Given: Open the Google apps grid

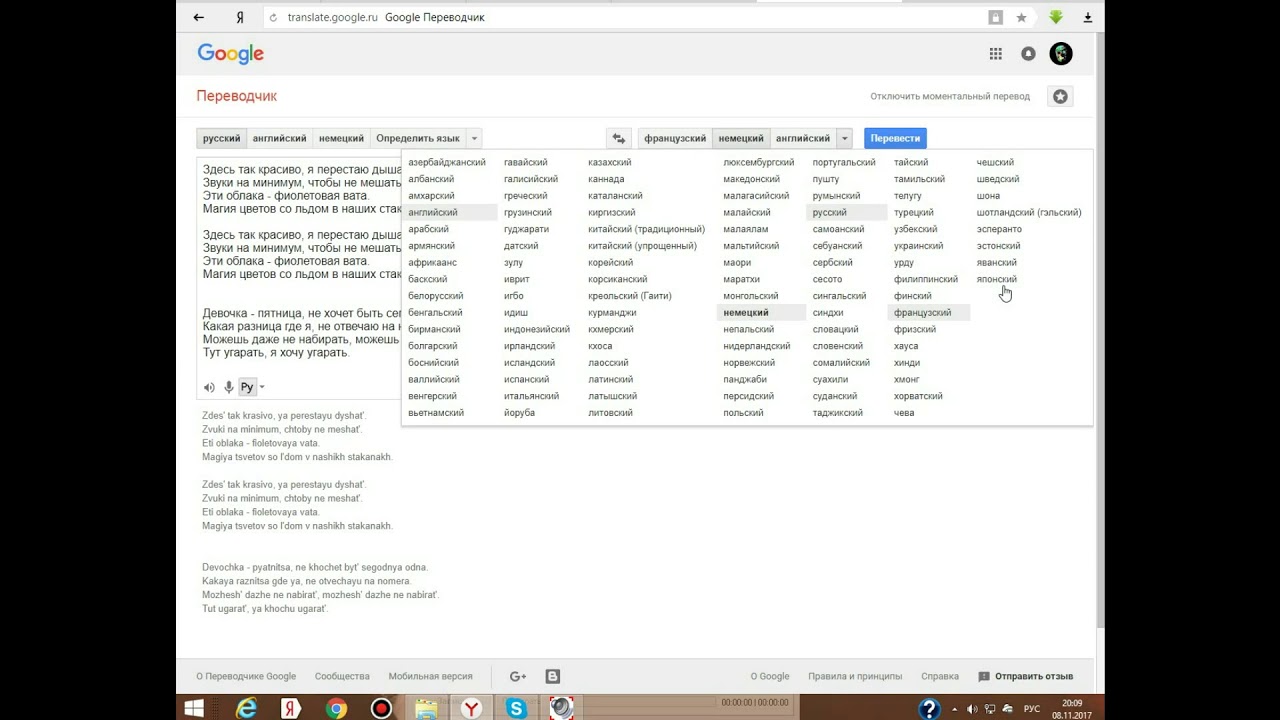Looking at the screenshot, I should point(995,54).
